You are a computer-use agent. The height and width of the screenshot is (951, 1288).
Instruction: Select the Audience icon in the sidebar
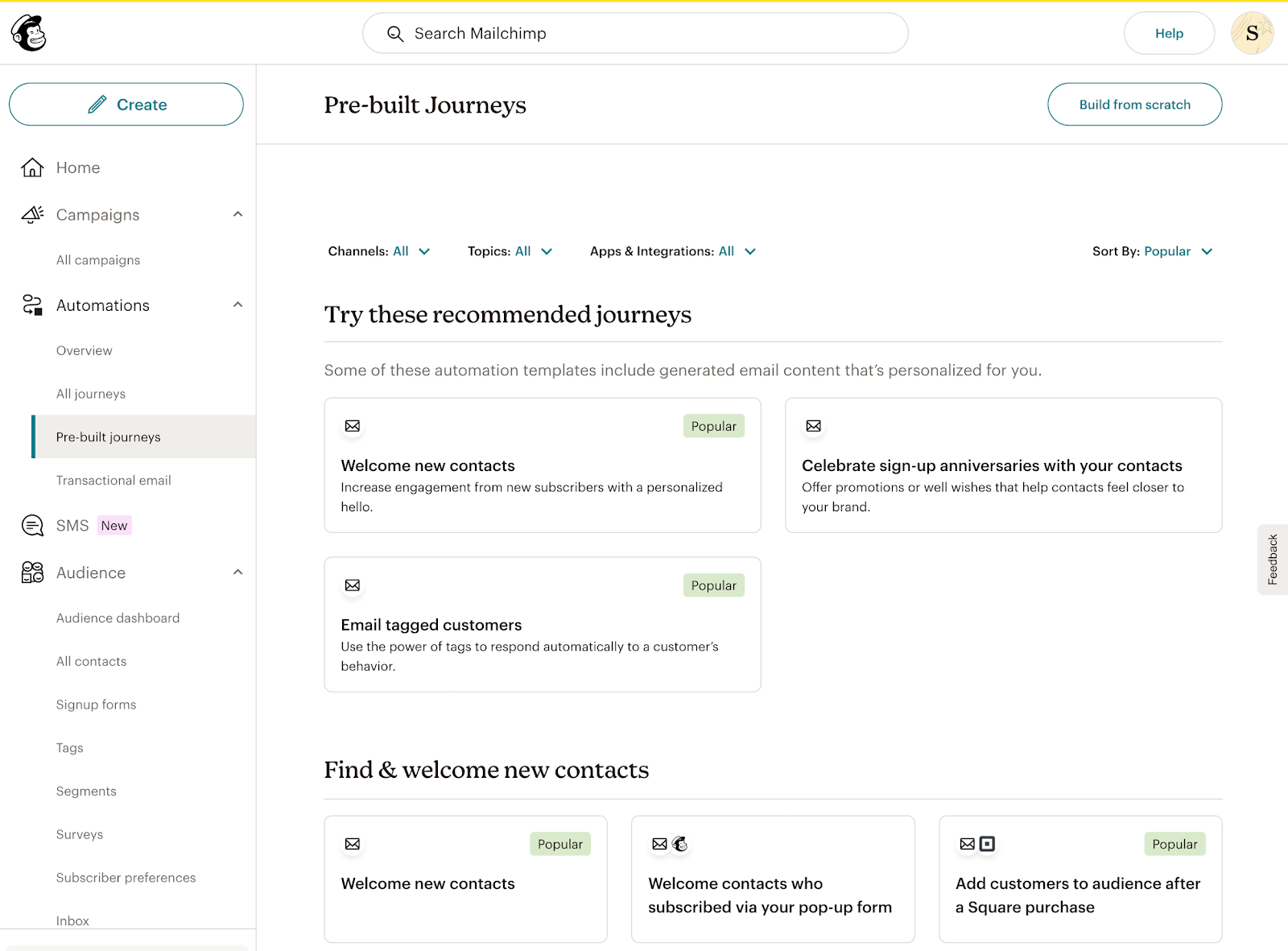coord(31,573)
